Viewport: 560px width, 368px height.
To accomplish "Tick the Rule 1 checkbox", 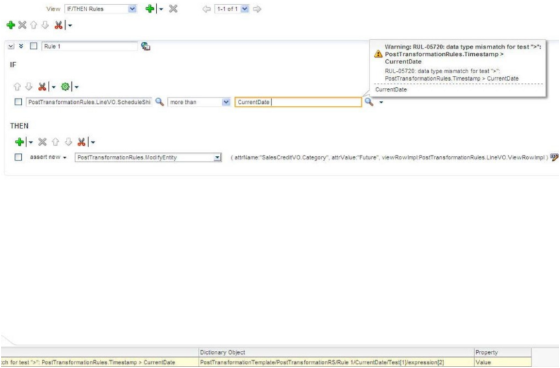I will [34, 46].
